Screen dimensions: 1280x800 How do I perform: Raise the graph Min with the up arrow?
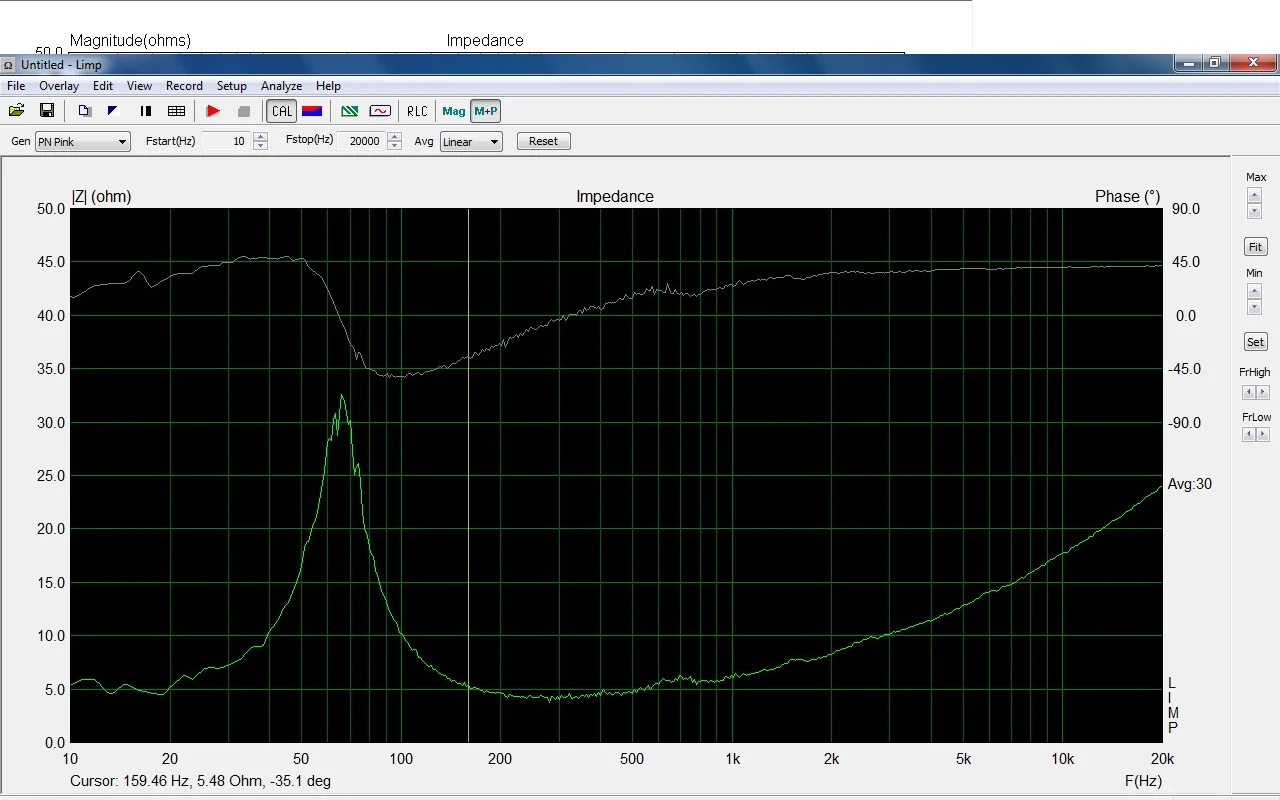1254,291
